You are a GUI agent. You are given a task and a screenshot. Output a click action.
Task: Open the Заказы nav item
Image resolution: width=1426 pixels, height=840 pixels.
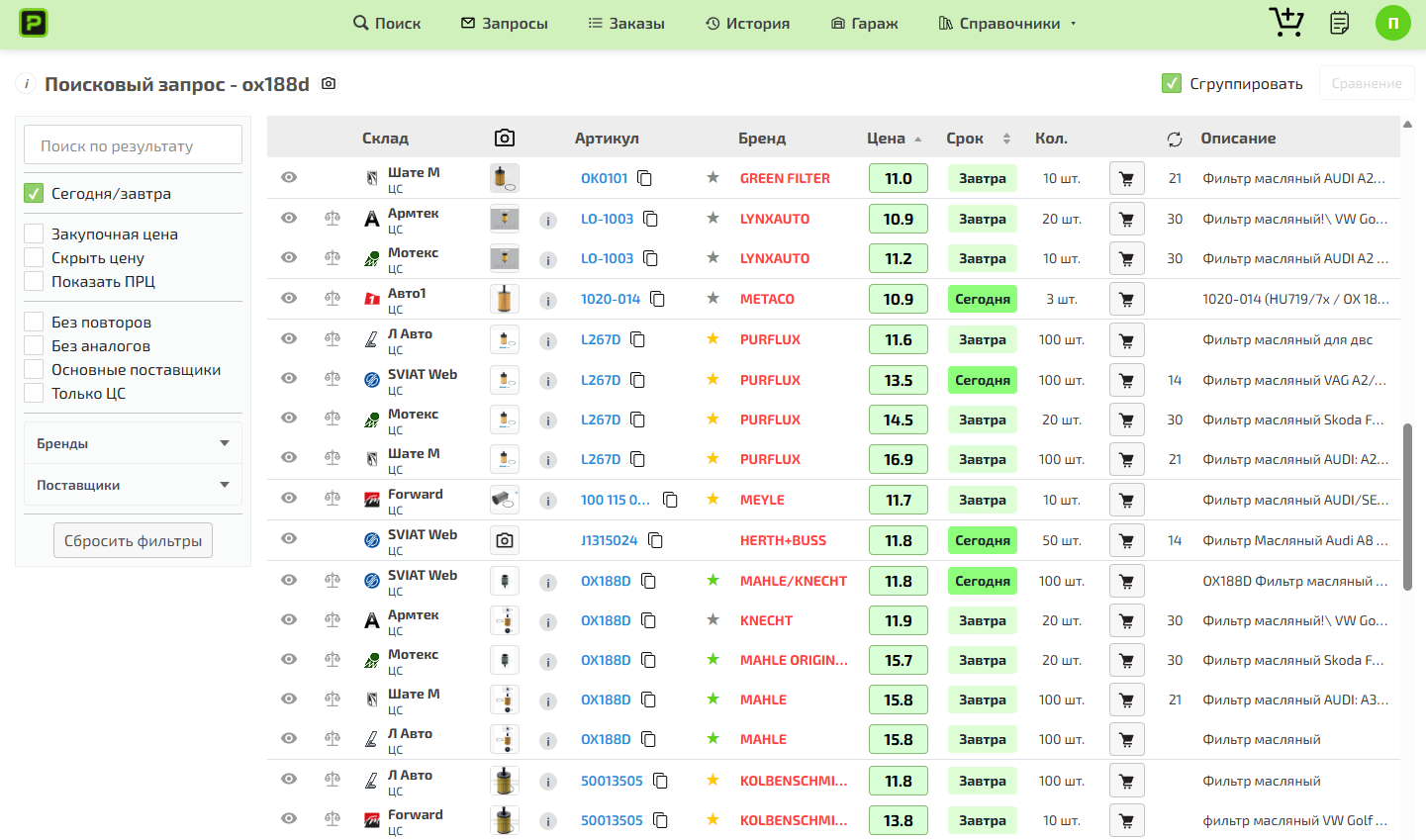click(x=626, y=23)
